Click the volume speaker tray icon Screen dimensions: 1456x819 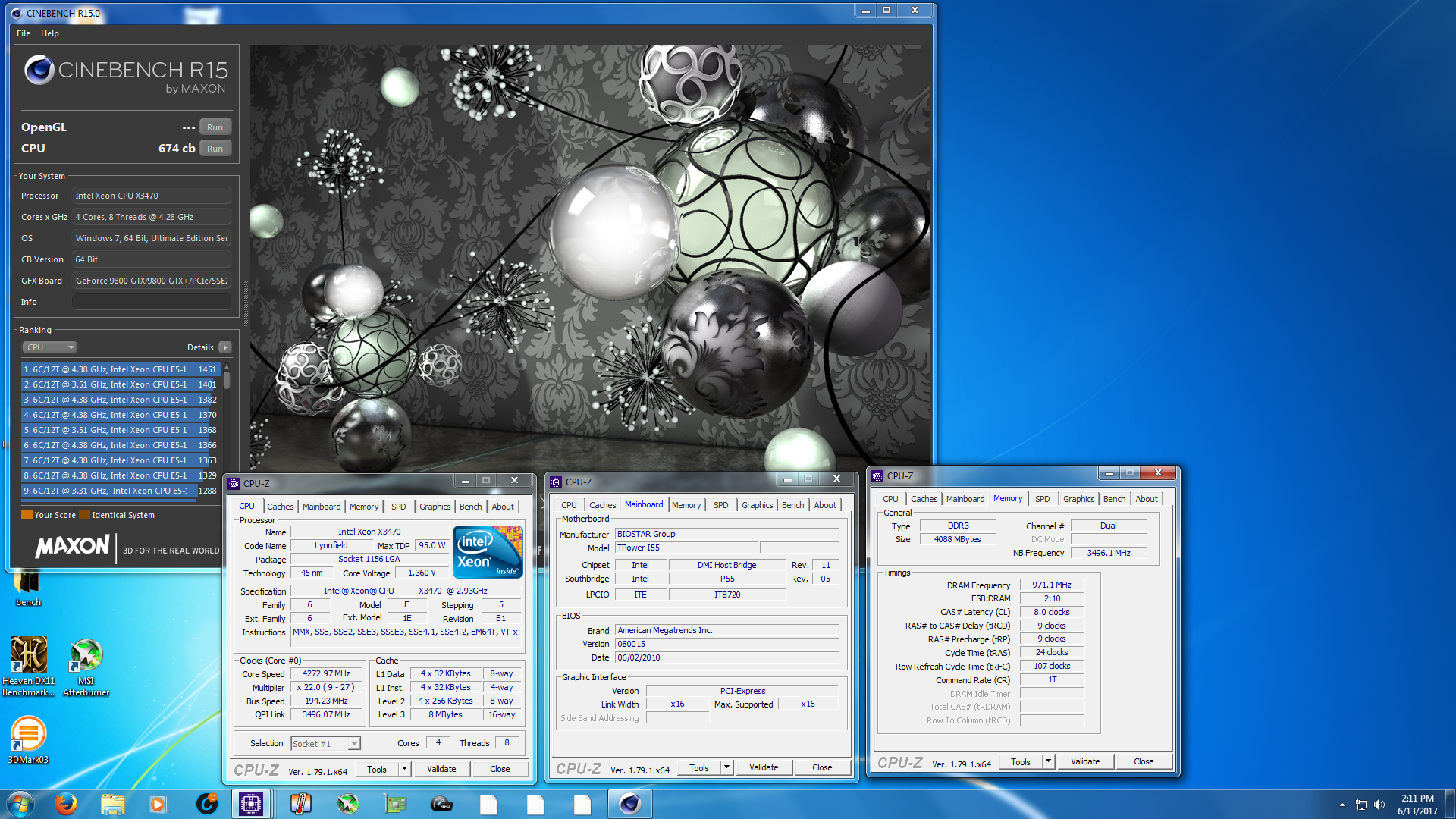pyautogui.click(x=1379, y=805)
